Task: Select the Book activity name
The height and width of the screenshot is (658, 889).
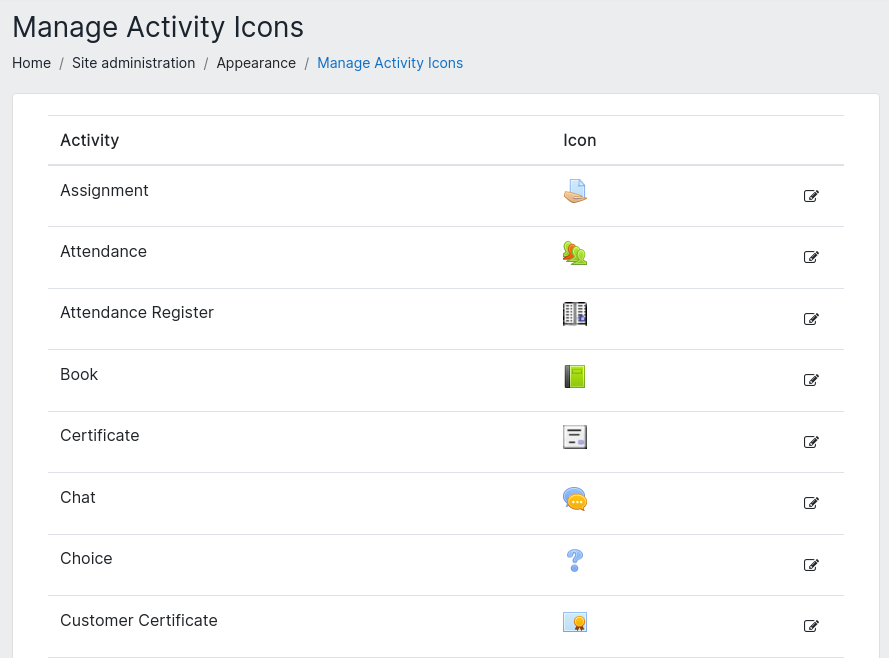Action: (x=79, y=375)
